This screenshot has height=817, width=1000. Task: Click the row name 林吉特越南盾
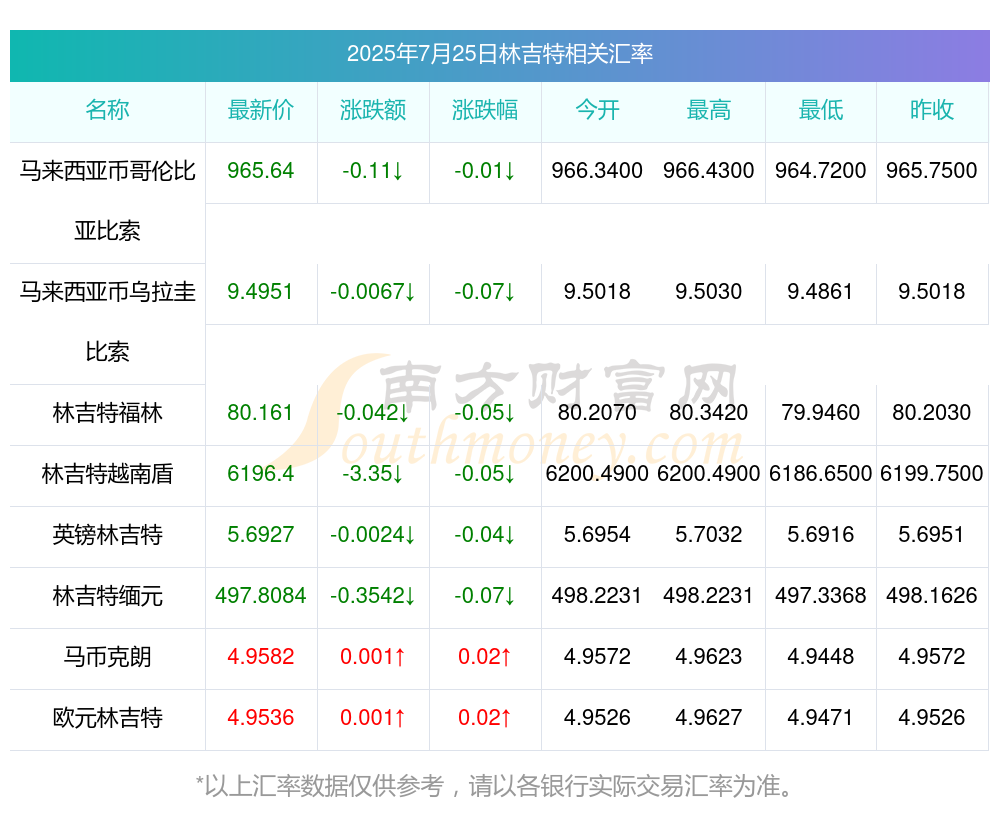click(107, 474)
